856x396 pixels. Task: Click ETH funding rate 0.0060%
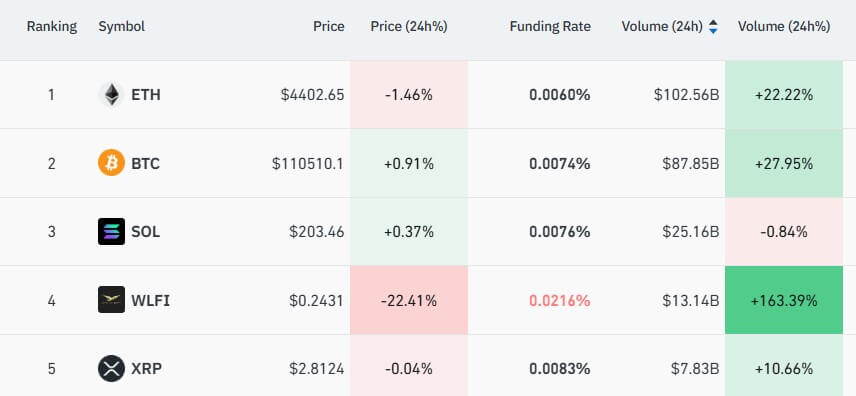(560, 95)
